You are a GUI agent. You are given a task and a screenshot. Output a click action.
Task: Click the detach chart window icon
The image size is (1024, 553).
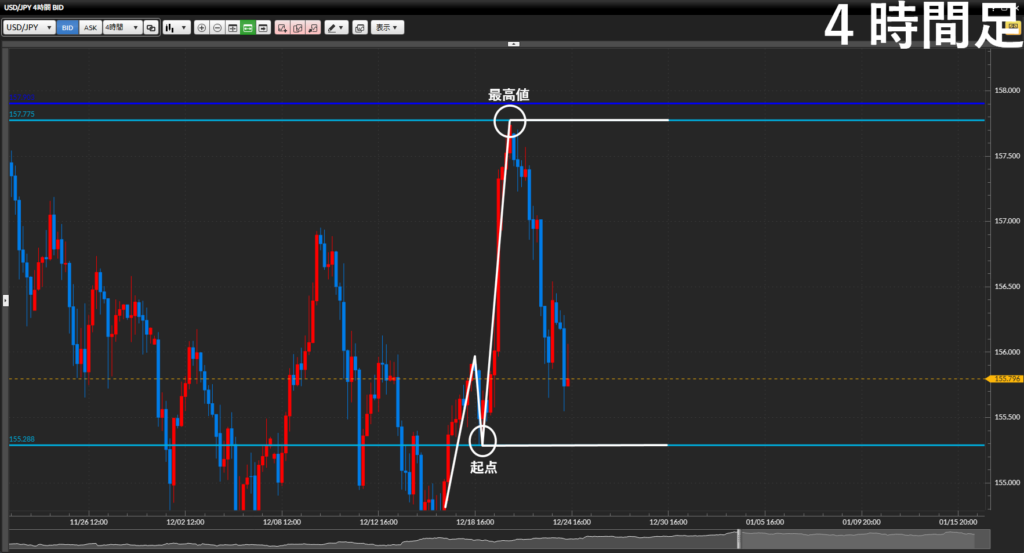click(x=360, y=28)
